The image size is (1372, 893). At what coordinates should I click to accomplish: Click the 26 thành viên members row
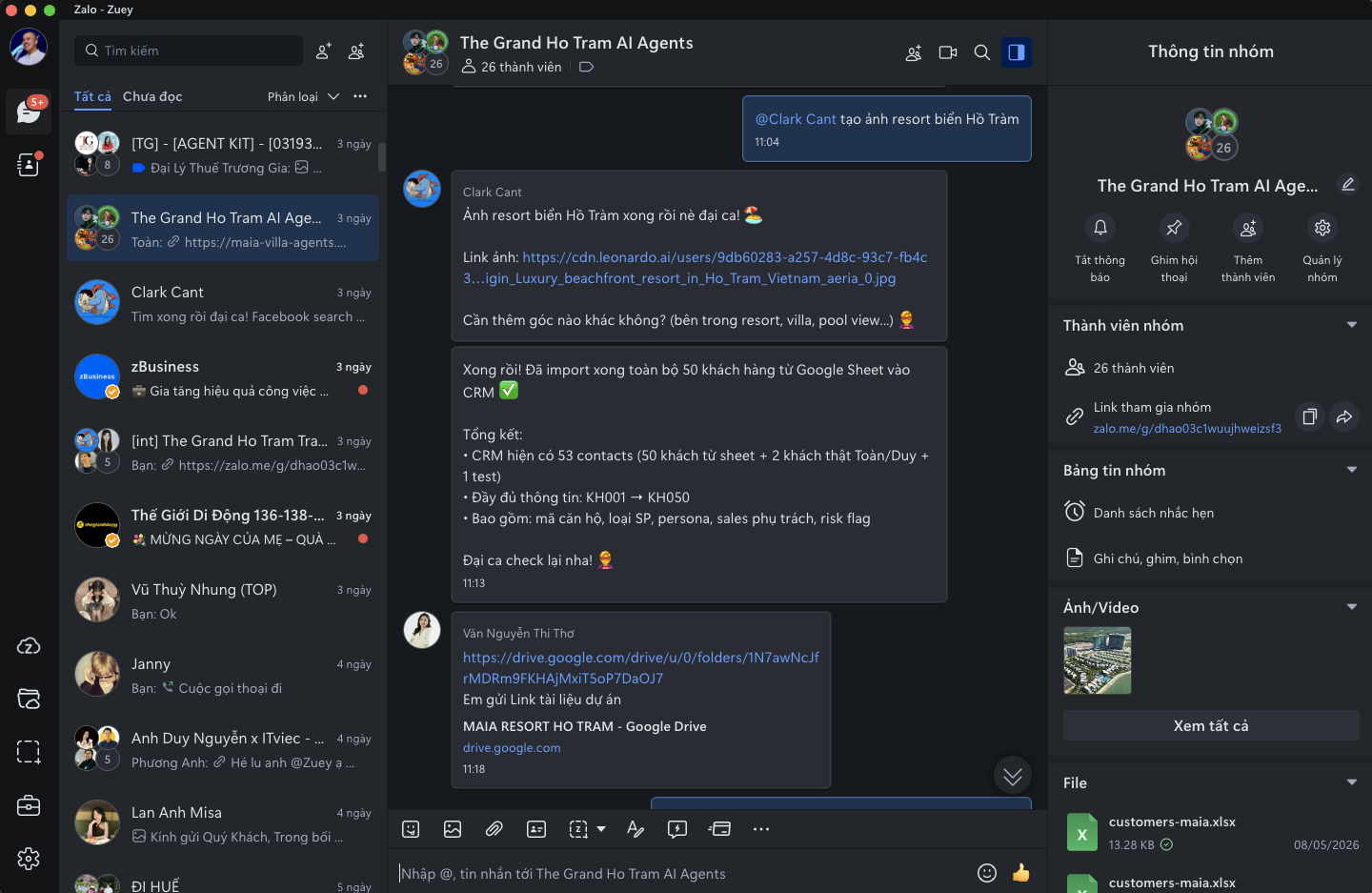1211,368
